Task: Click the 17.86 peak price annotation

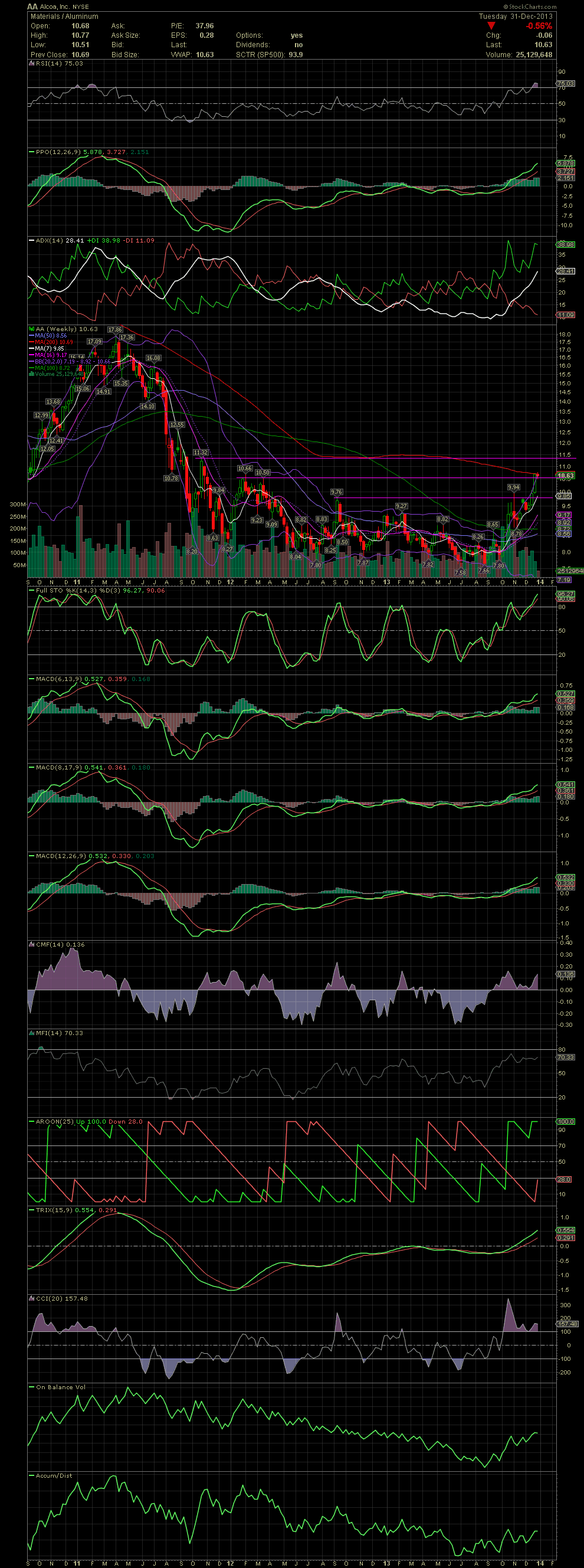Action: point(114,329)
